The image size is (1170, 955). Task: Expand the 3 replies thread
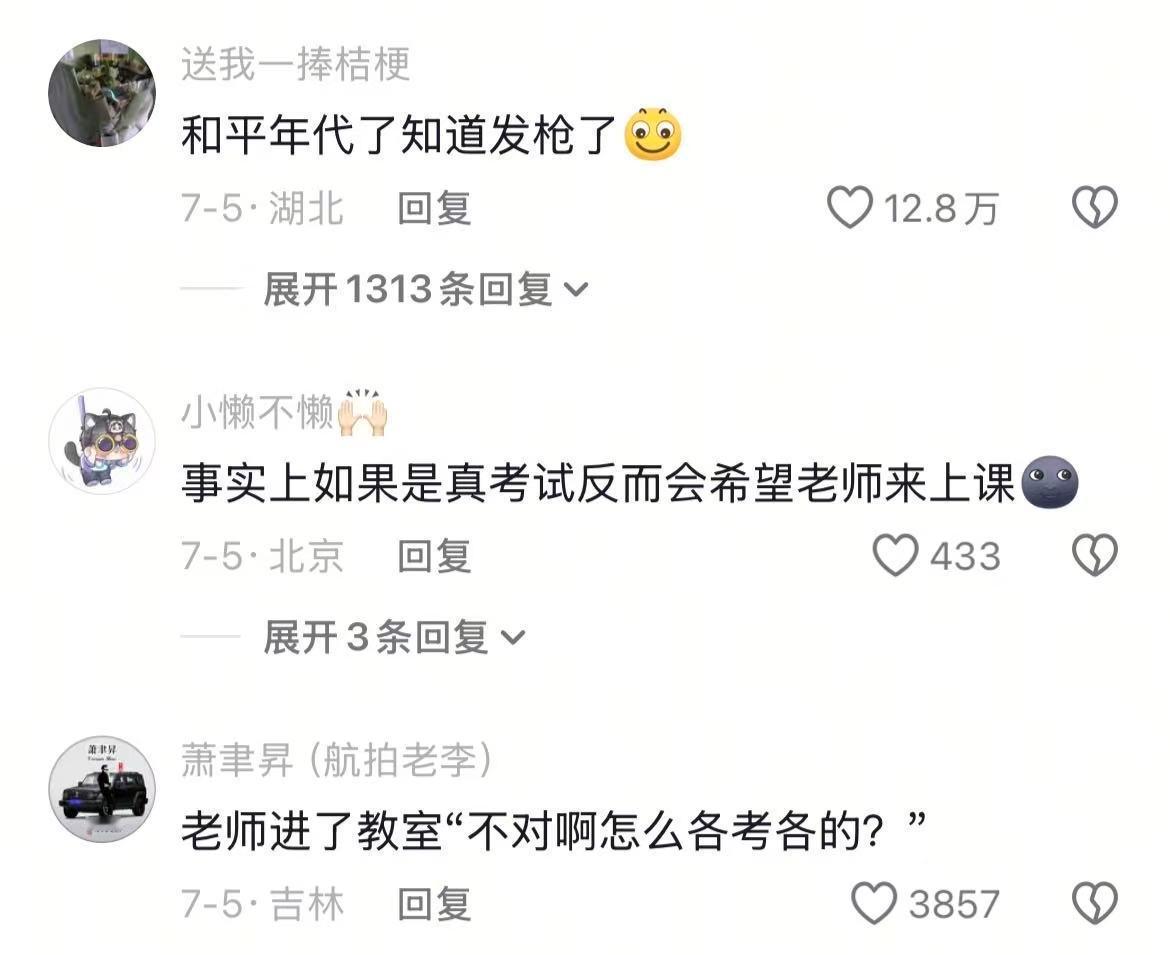tap(395, 638)
